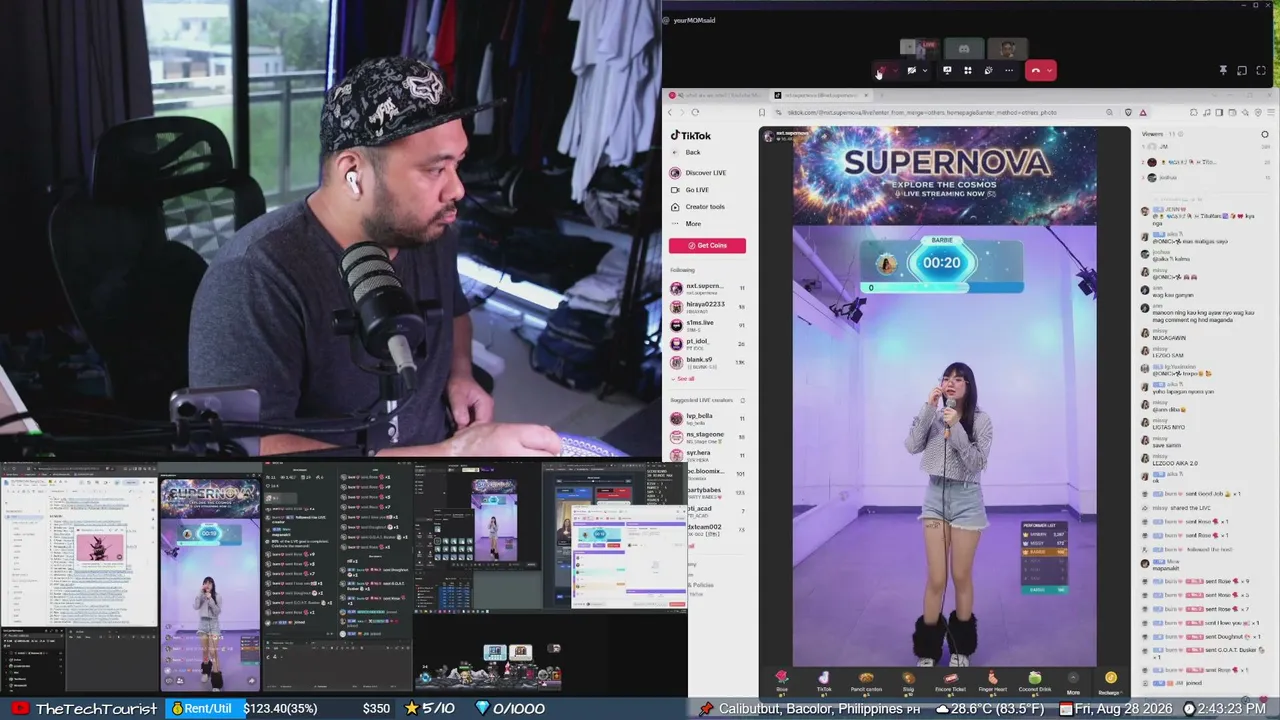This screenshot has width=1280, height=720.
Task: Click the 28.6°C weather readout
Action: point(990,709)
